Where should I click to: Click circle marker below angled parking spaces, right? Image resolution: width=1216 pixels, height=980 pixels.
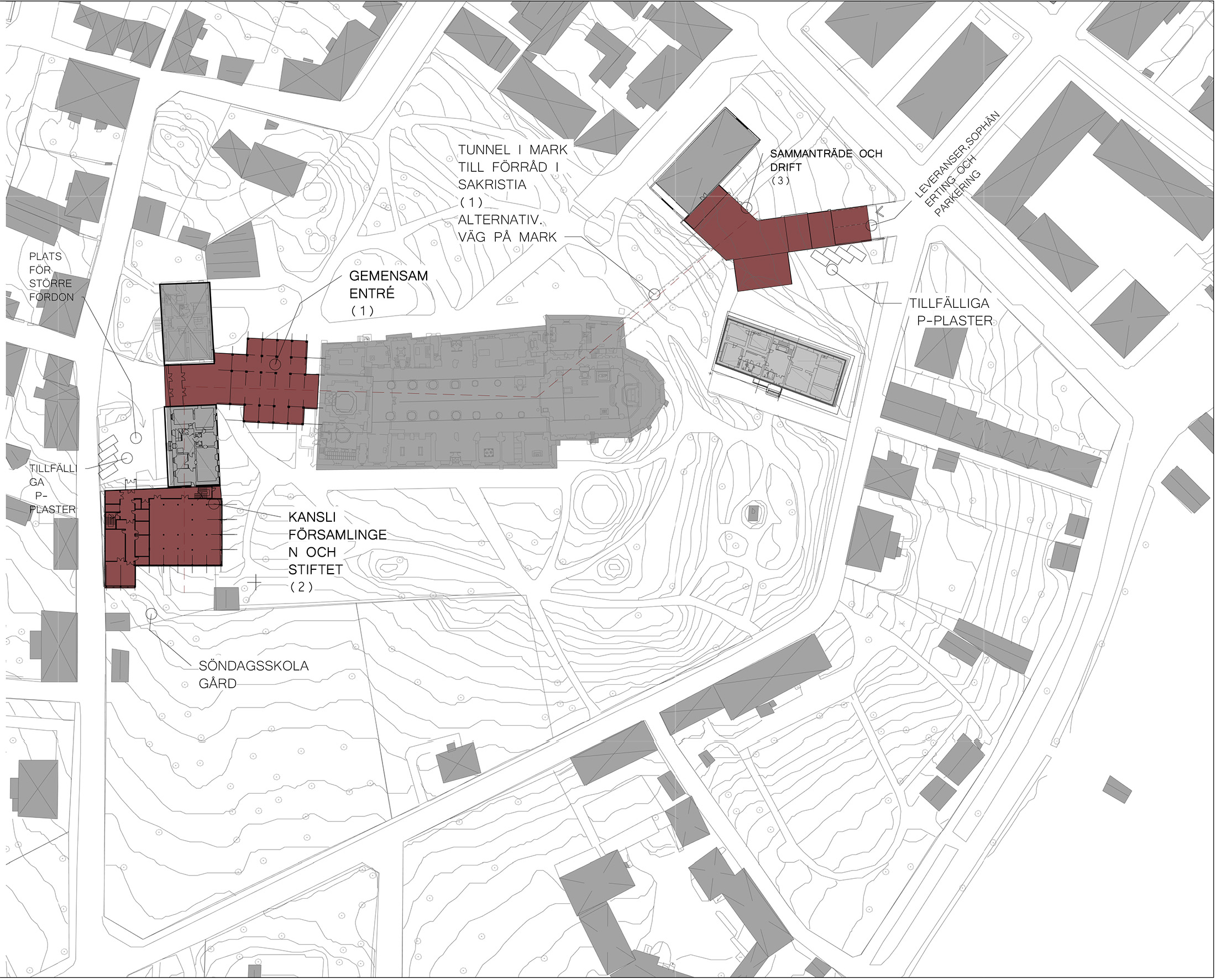(831, 269)
